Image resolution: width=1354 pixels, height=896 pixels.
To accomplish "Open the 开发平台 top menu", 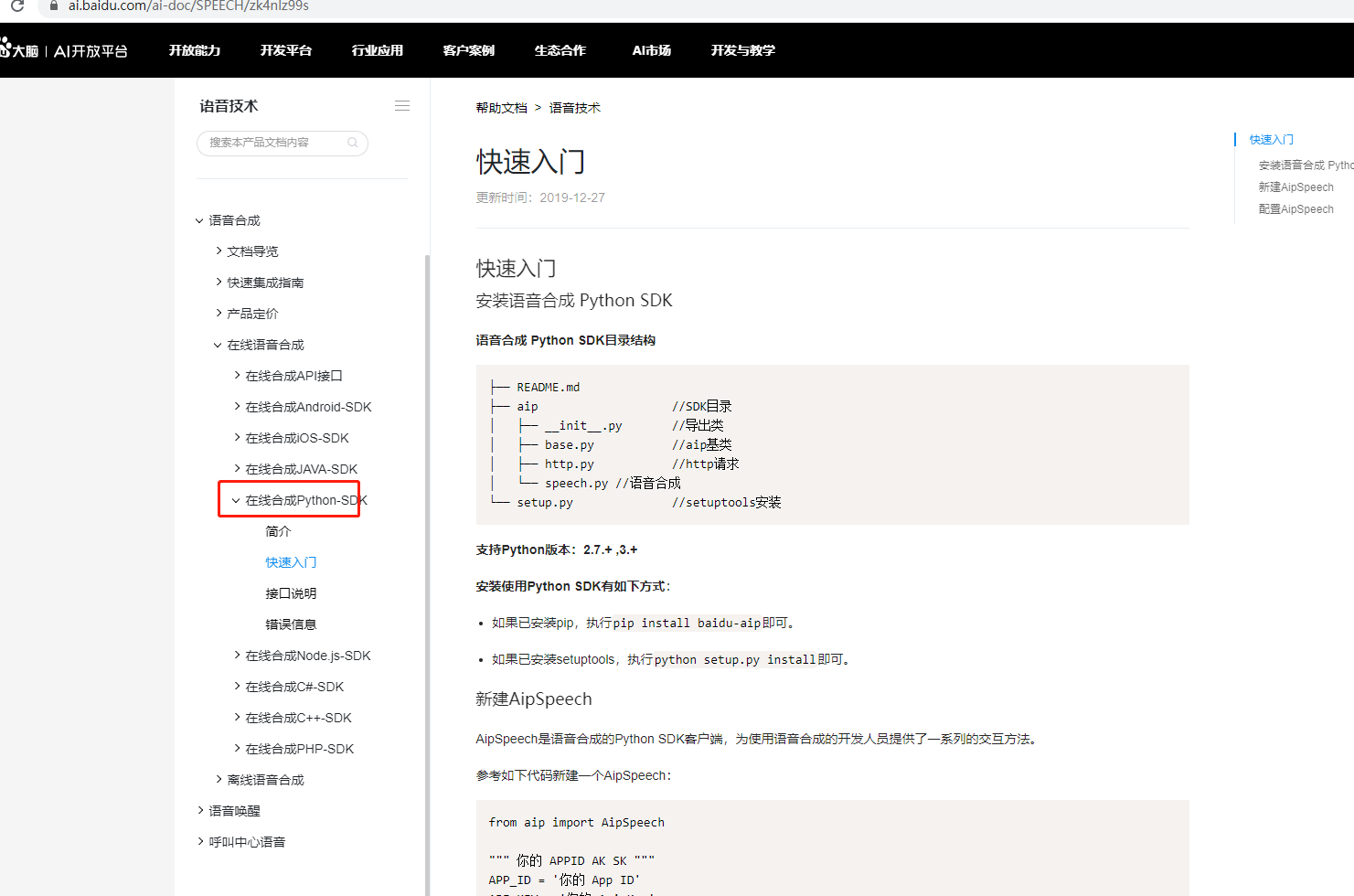I will pos(286,50).
